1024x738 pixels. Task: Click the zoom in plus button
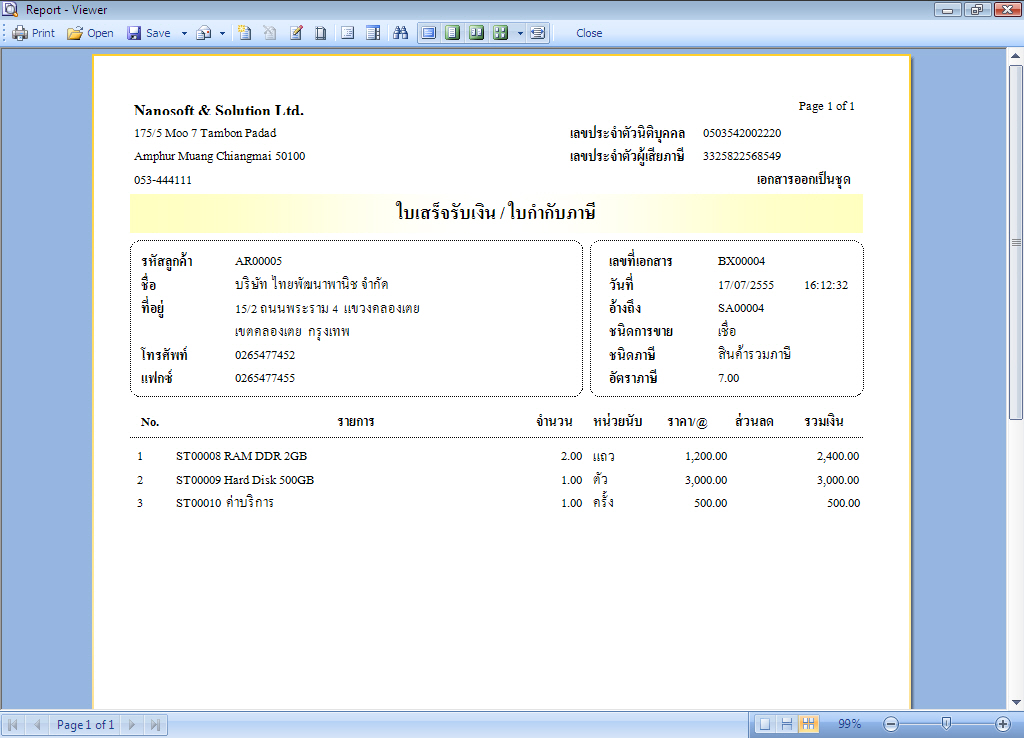1003,724
